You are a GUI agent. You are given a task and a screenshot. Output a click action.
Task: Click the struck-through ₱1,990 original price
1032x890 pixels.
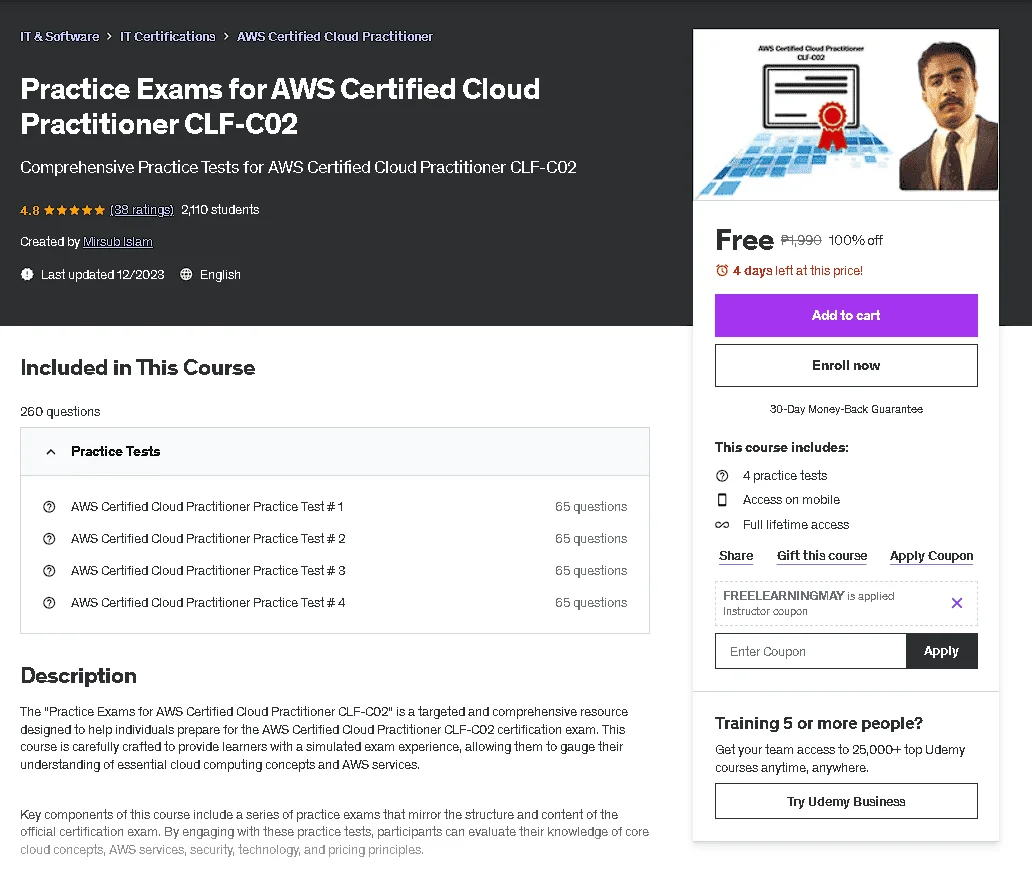point(801,240)
